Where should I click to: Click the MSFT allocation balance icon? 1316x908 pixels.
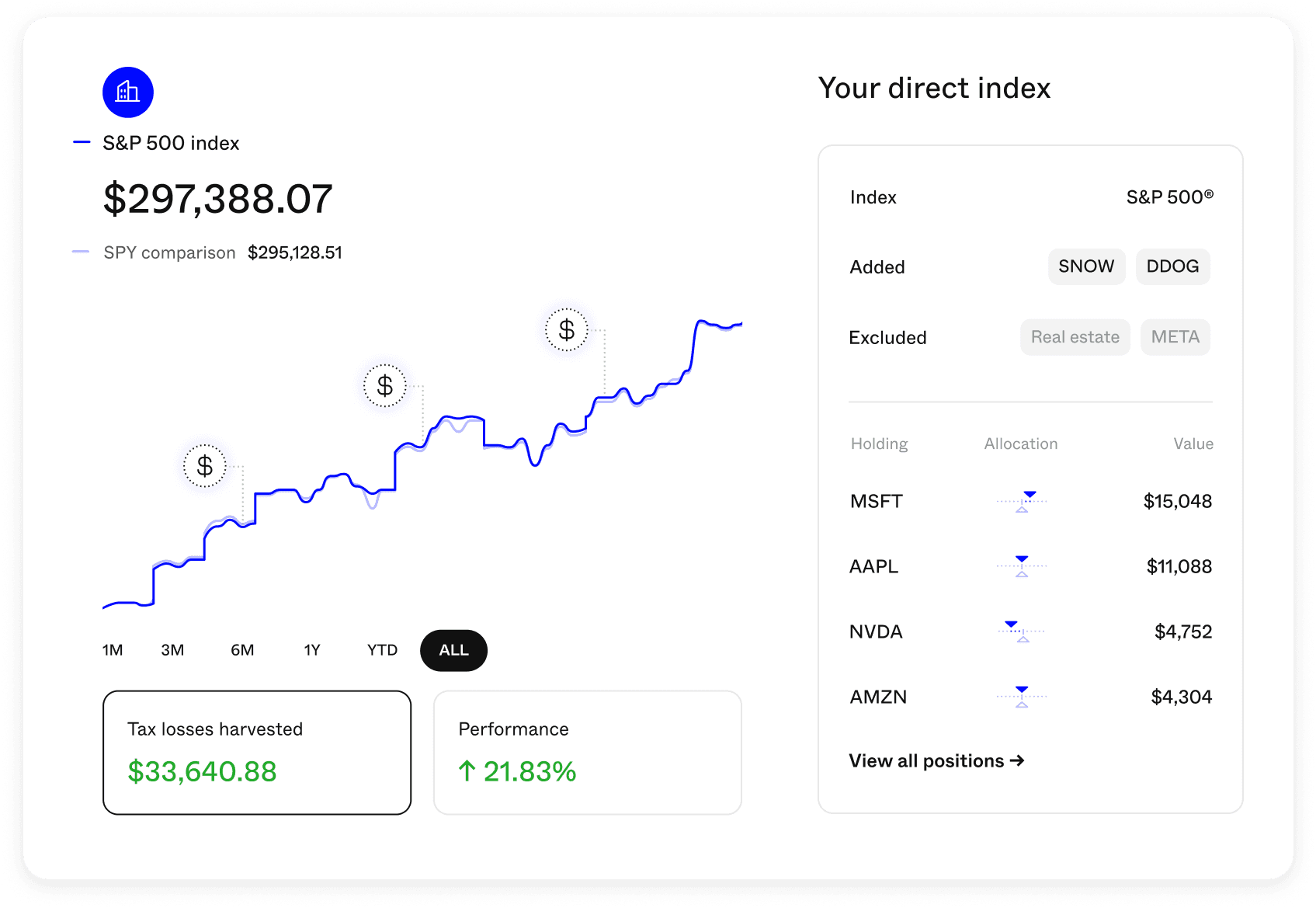pyautogui.click(x=1022, y=502)
